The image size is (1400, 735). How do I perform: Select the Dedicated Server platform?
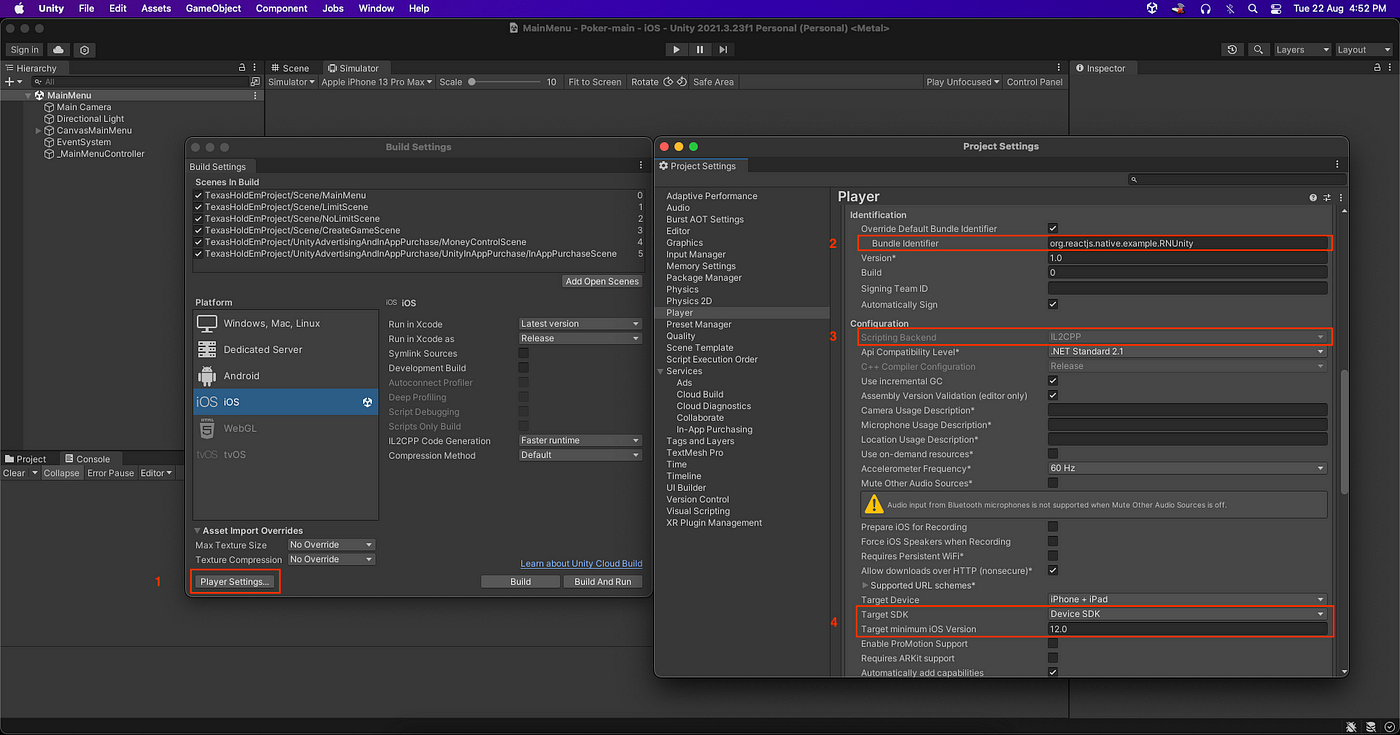tap(285, 349)
